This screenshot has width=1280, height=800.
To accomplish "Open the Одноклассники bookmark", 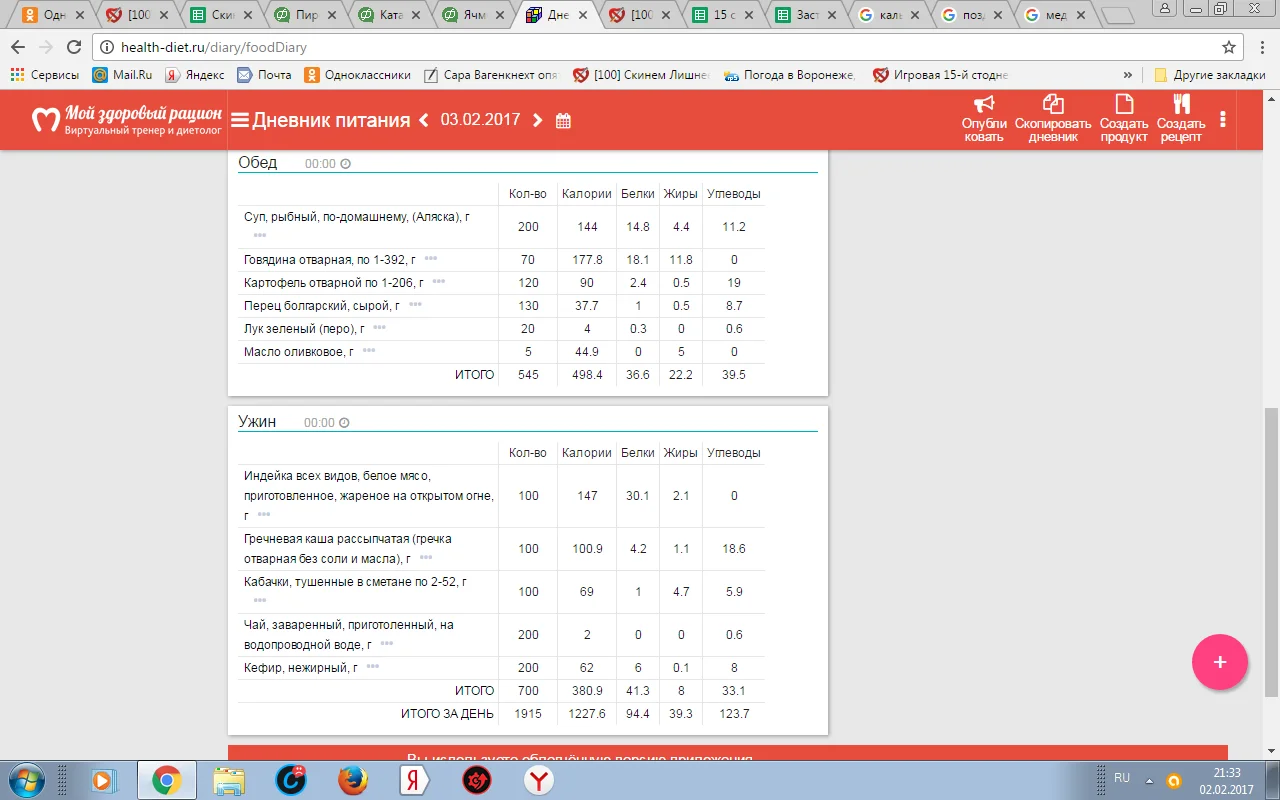I will click(x=358, y=75).
